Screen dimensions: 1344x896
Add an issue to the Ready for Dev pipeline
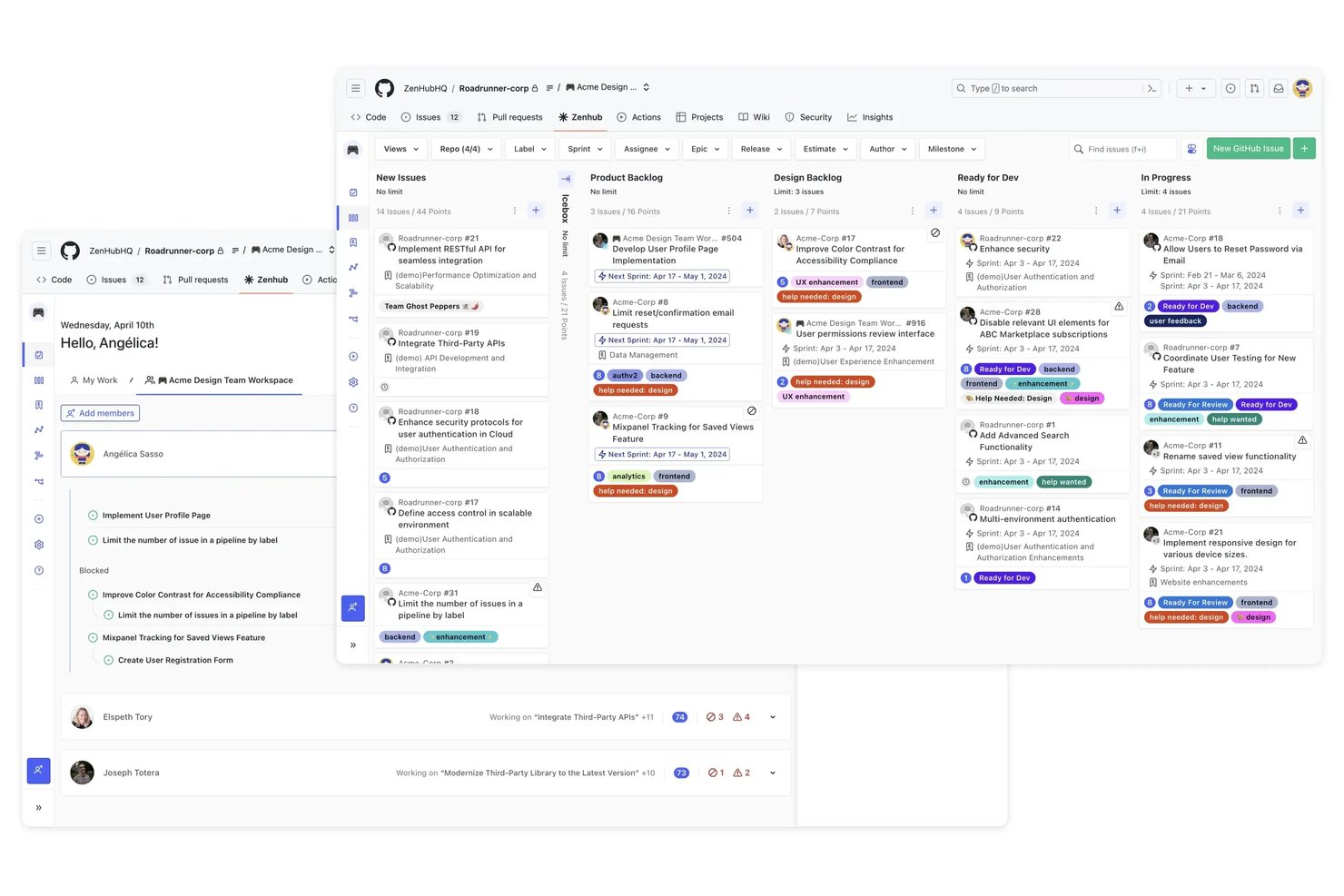1117,211
